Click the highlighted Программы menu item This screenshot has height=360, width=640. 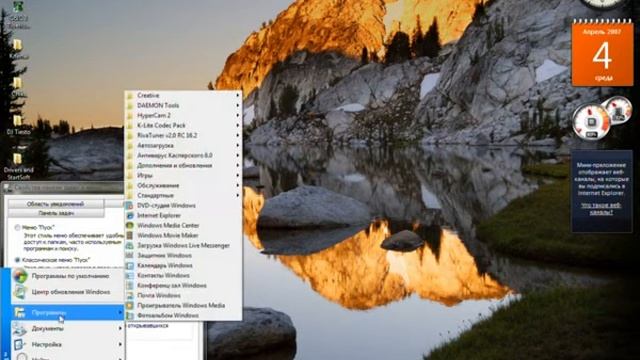point(67,313)
